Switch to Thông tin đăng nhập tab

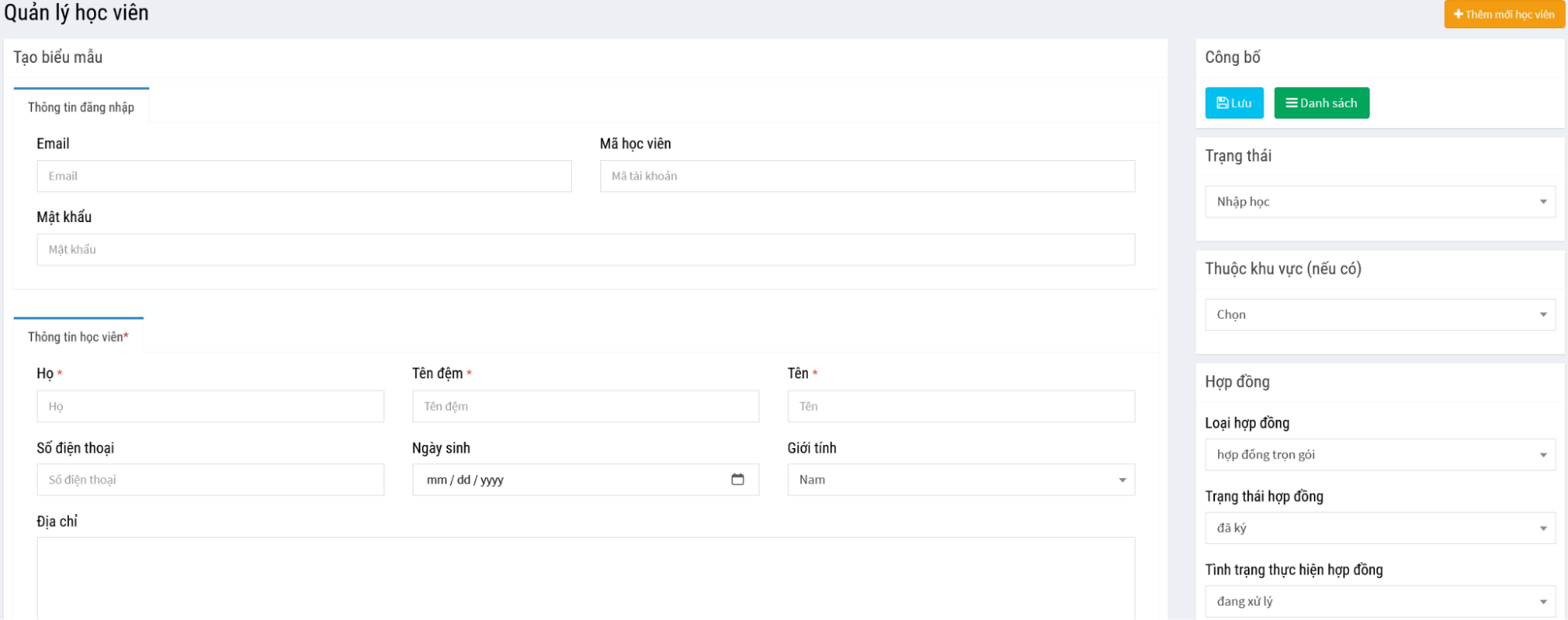81,108
